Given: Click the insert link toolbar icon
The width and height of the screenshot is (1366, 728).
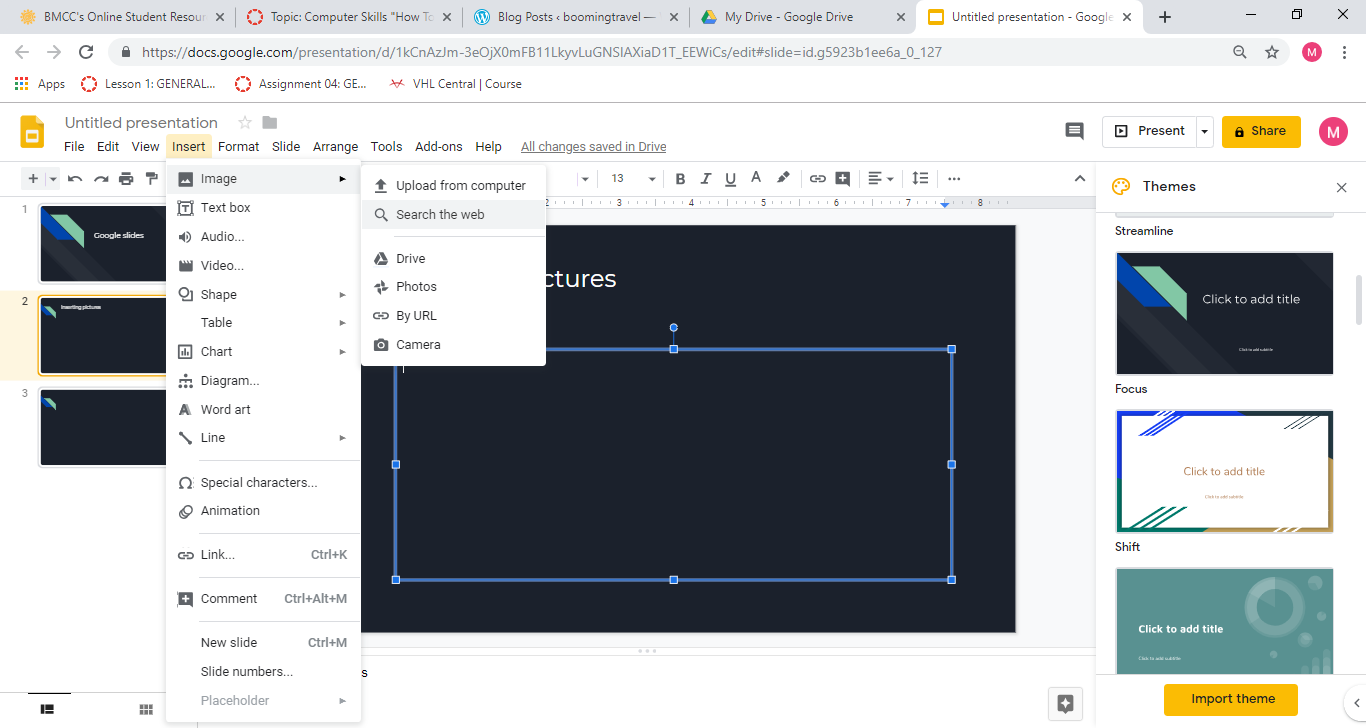Looking at the screenshot, I should [x=817, y=179].
